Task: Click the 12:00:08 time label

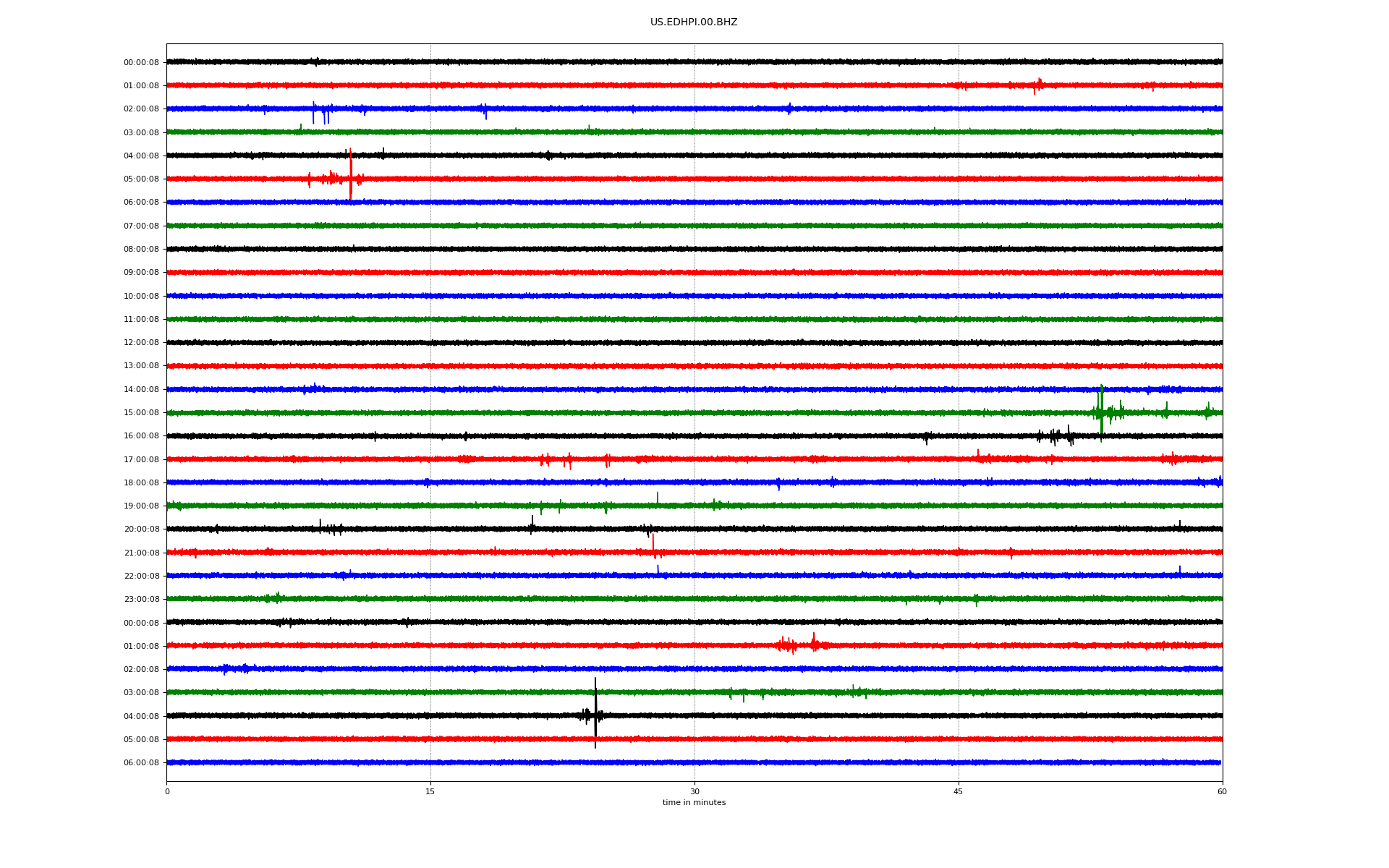Action: [x=141, y=343]
